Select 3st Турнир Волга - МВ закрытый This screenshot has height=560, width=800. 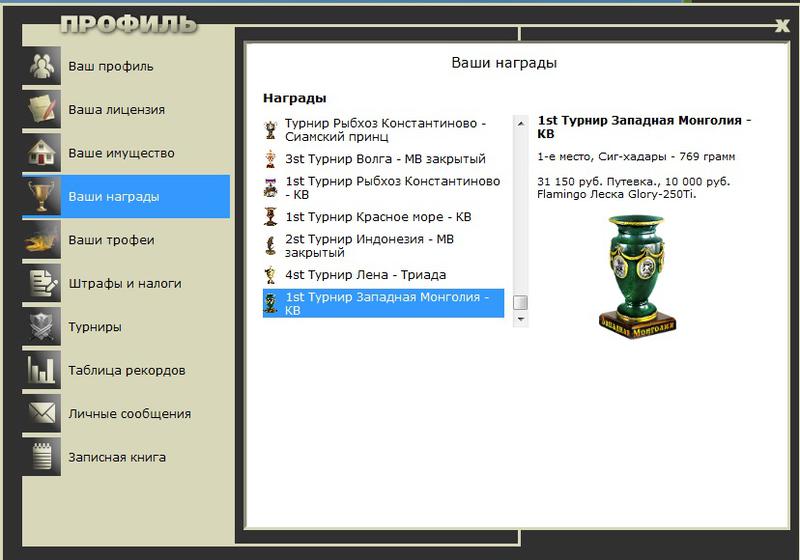(383, 159)
